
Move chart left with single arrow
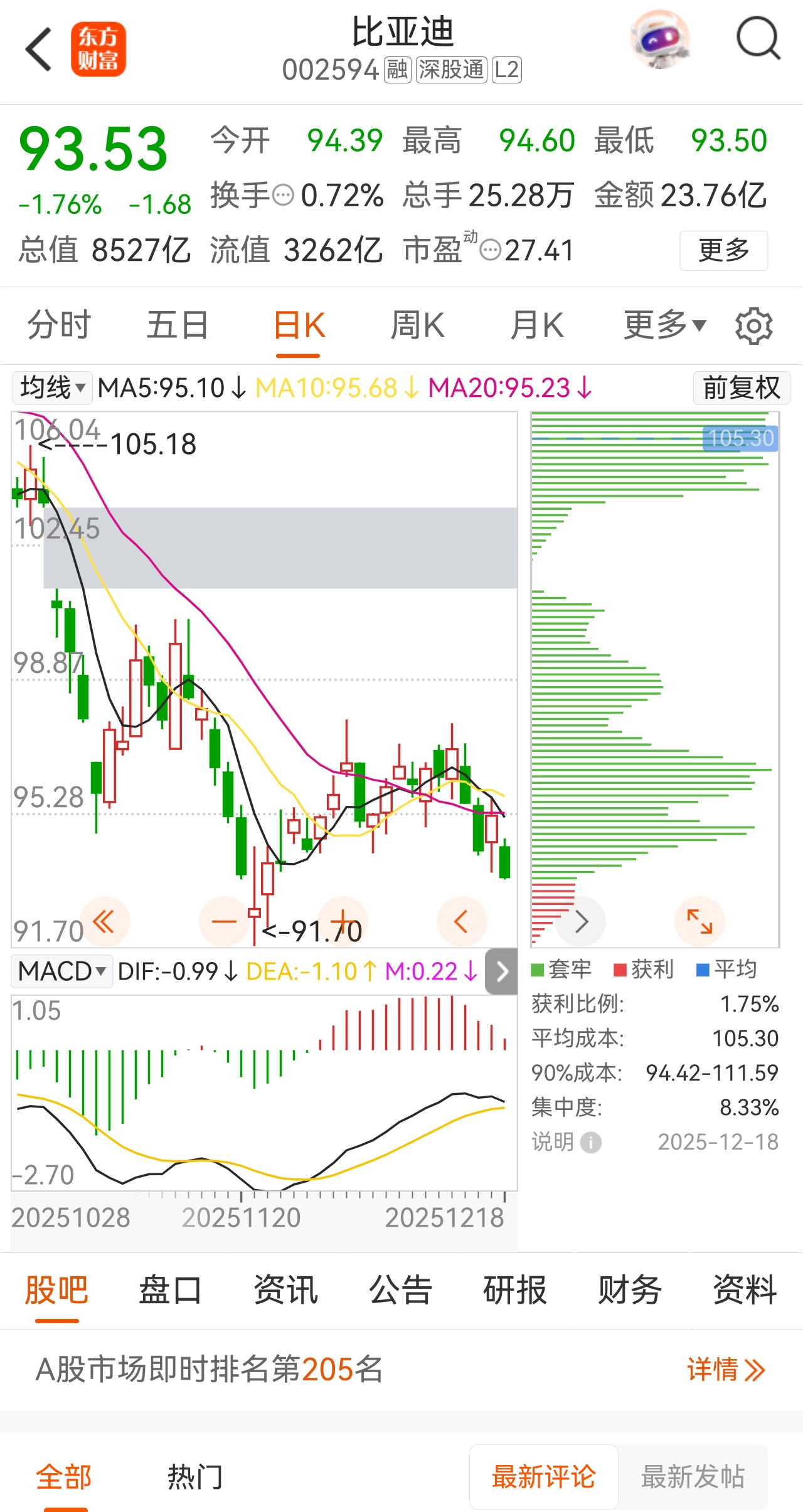click(x=462, y=922)
